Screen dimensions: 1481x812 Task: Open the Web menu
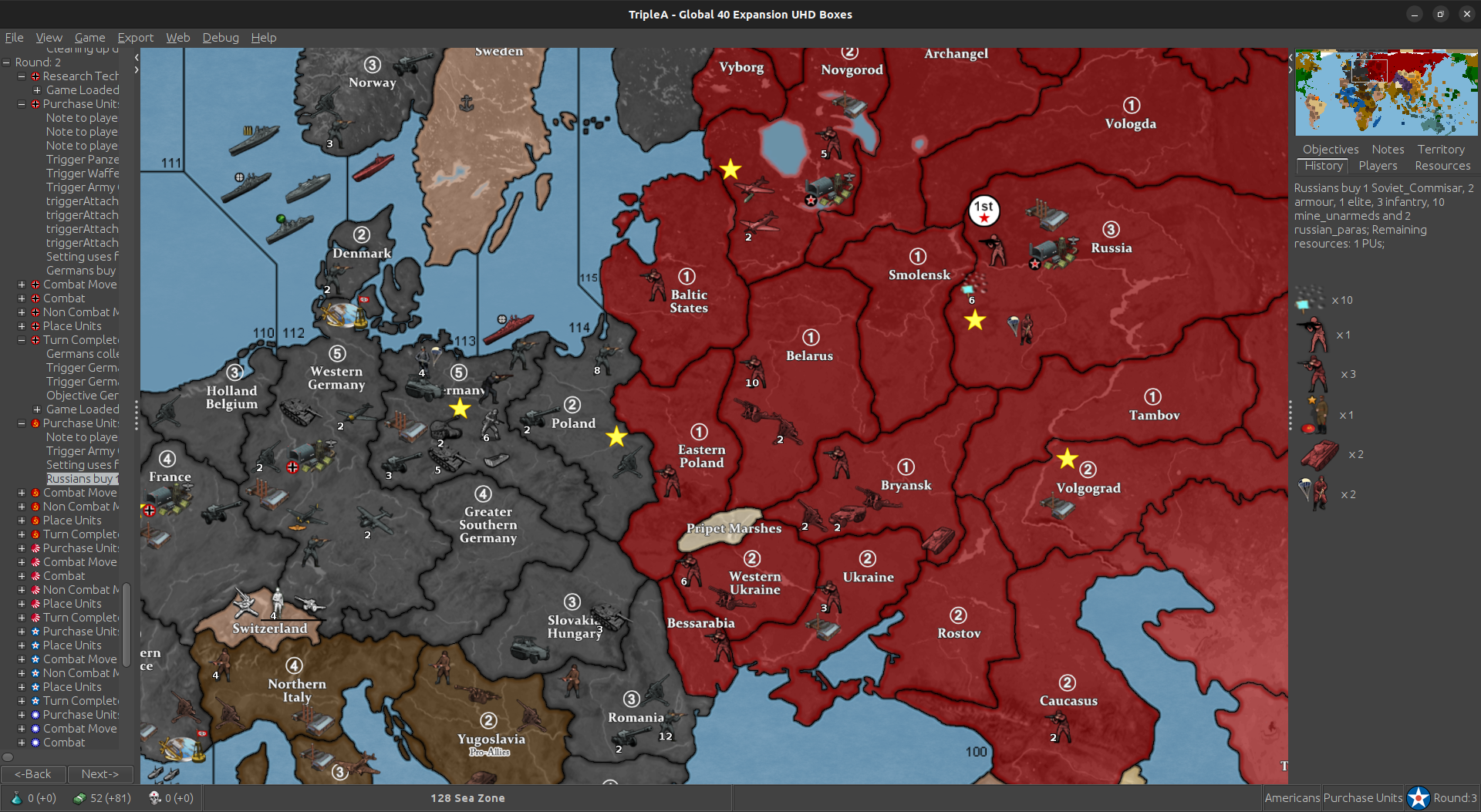177,37
